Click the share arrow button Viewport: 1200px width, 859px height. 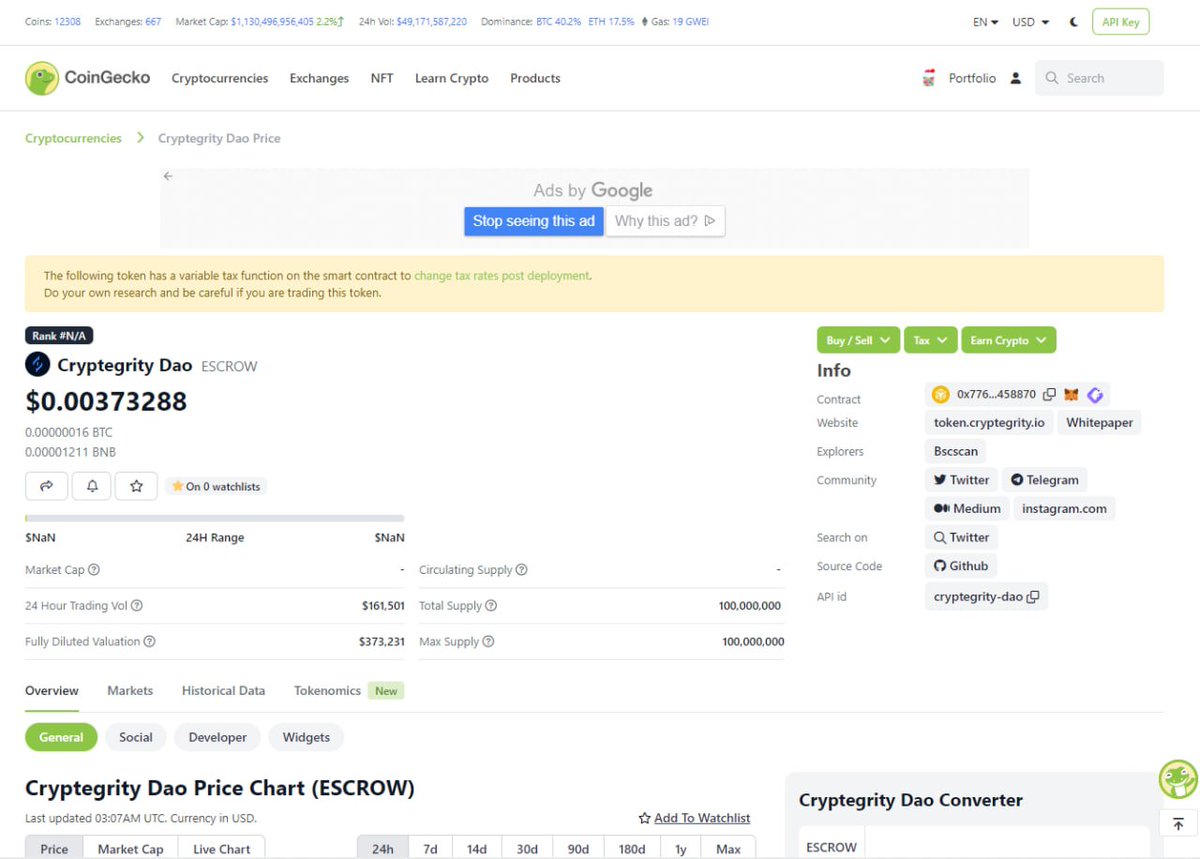tap(46, 486)
